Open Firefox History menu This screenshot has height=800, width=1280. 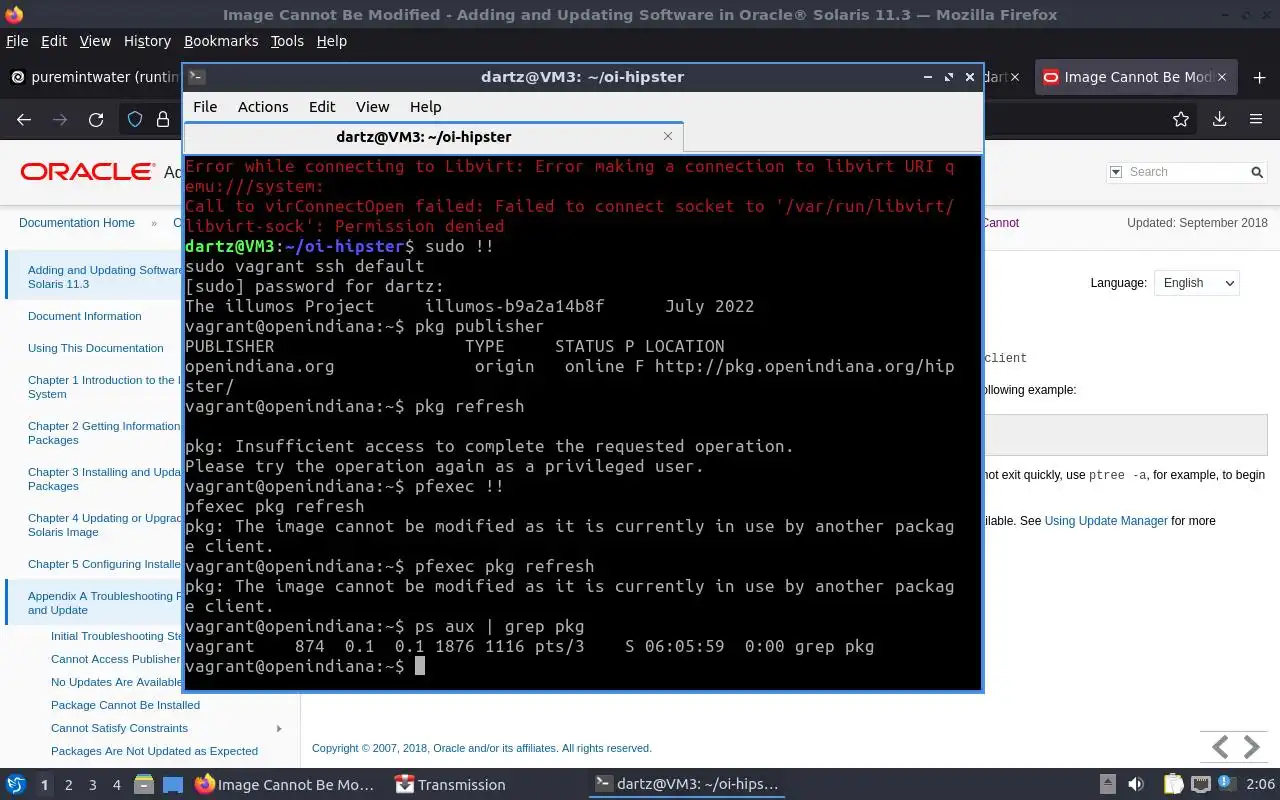pos(147,41)
